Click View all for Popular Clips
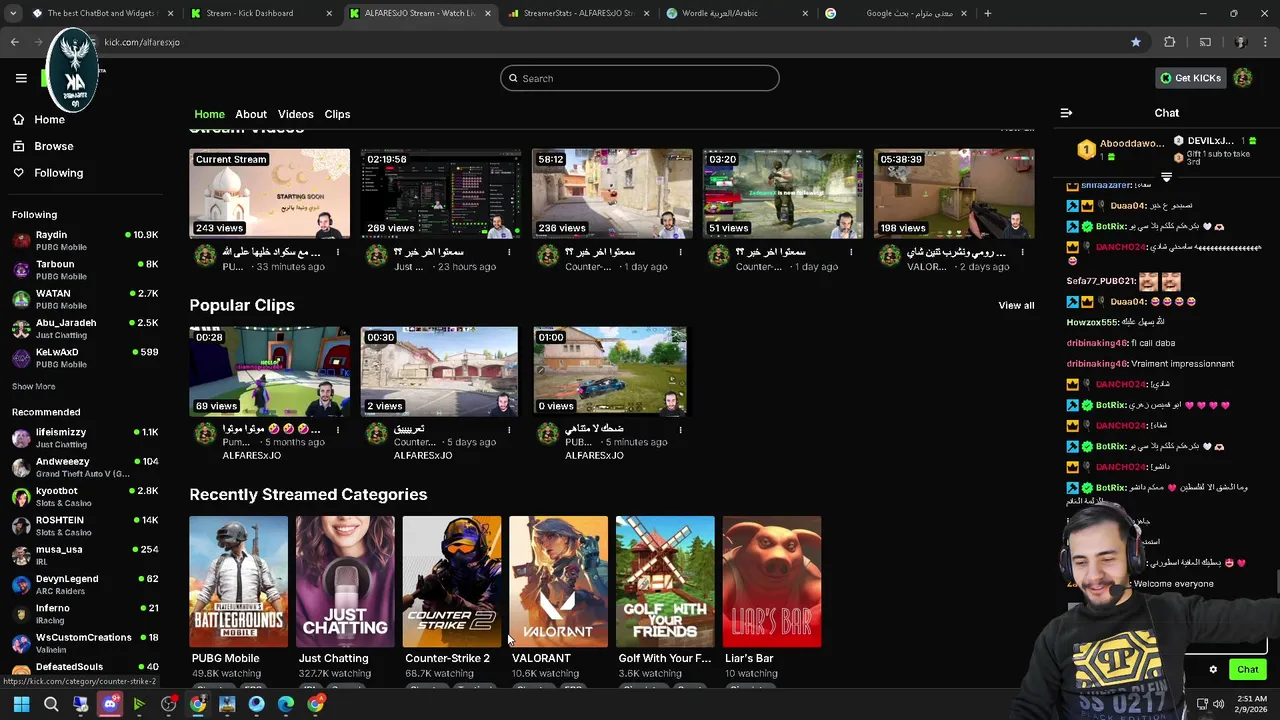Image resolution: width=1280 pixels, height=720 pixels. click(x=1016, y=305)
